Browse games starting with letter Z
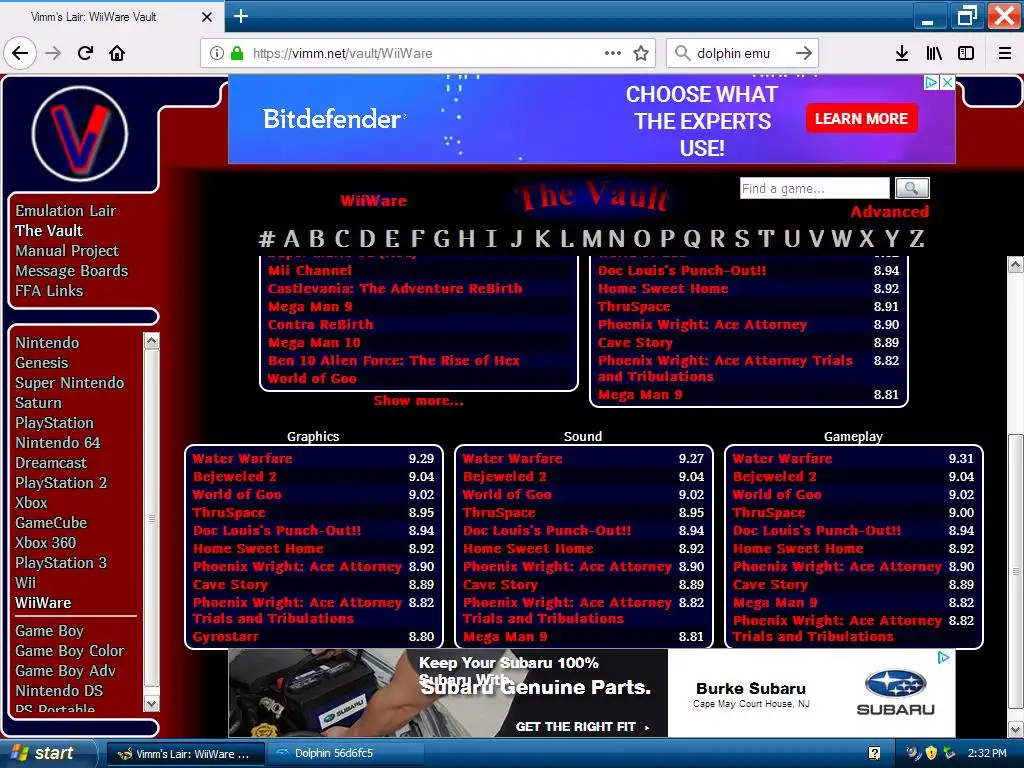Screen dimensions: 1024x768 coord(917,239)
